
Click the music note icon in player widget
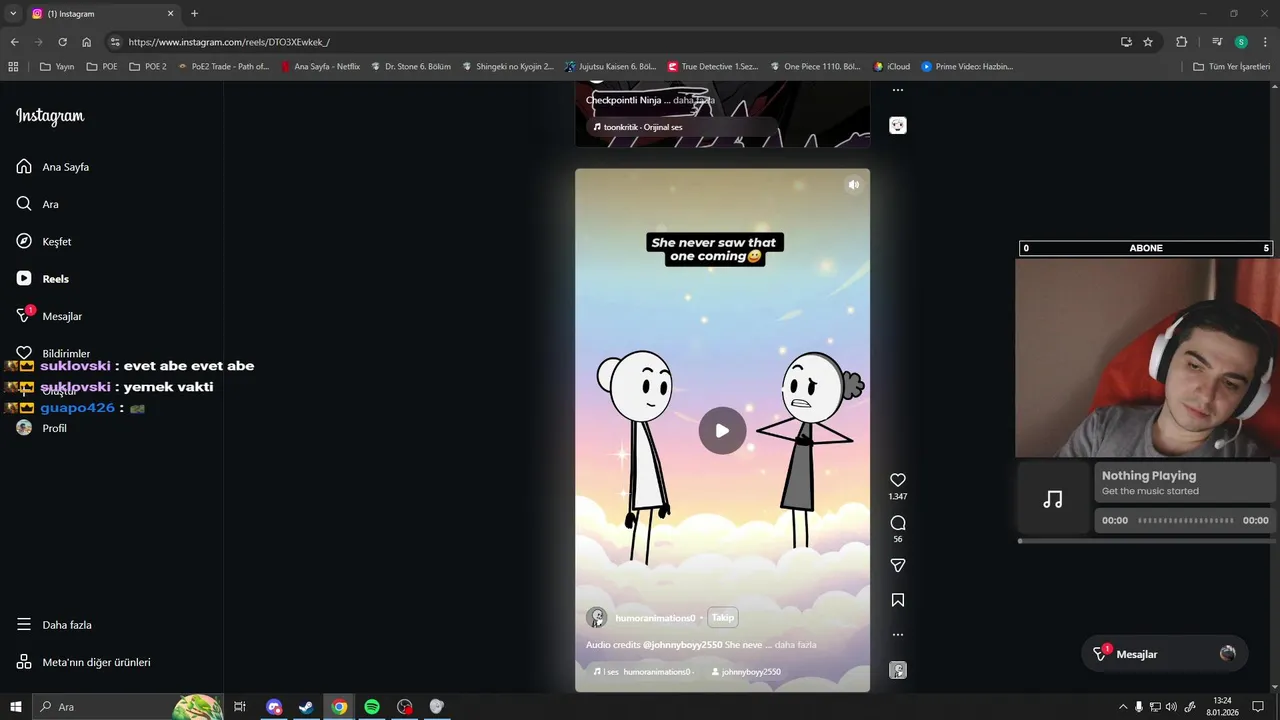(1053, 499)
